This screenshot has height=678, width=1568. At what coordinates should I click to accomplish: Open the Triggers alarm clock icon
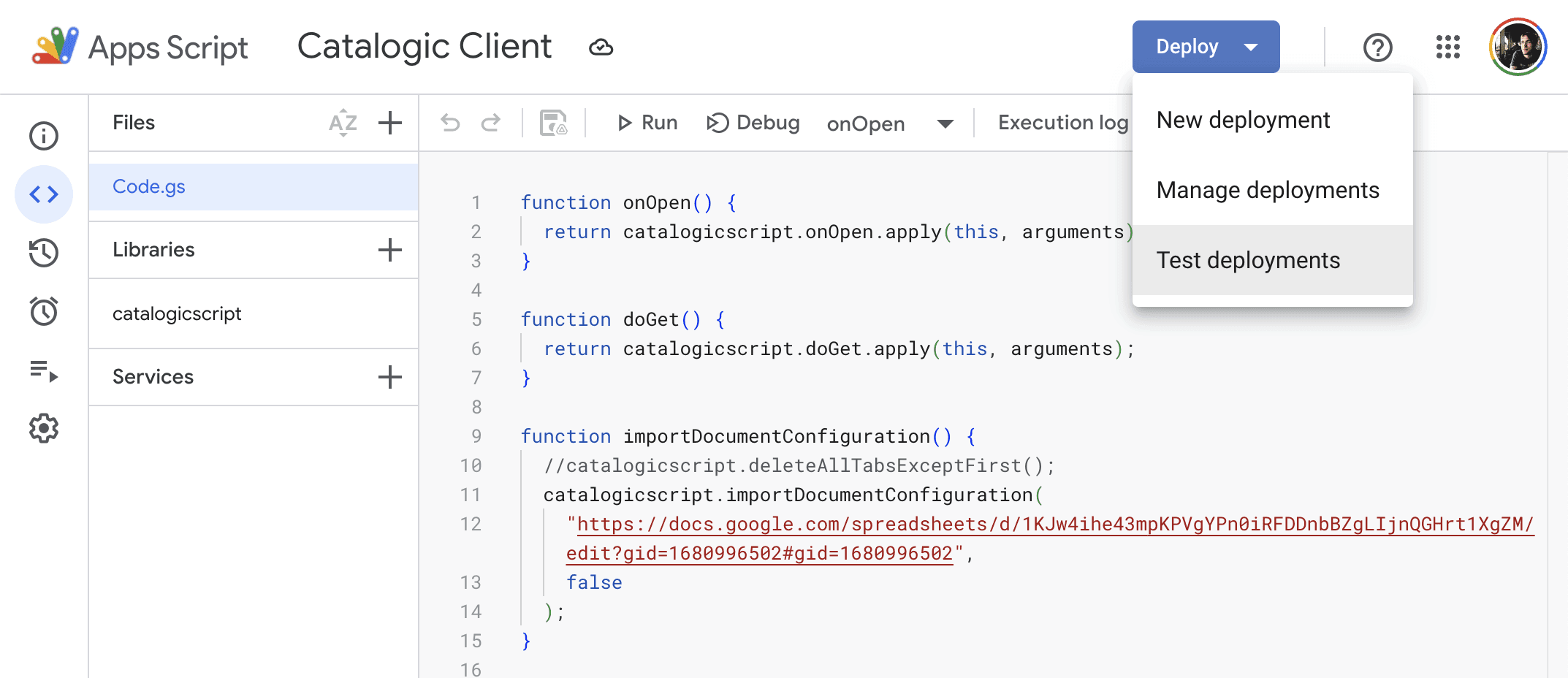tap(44, 311)
